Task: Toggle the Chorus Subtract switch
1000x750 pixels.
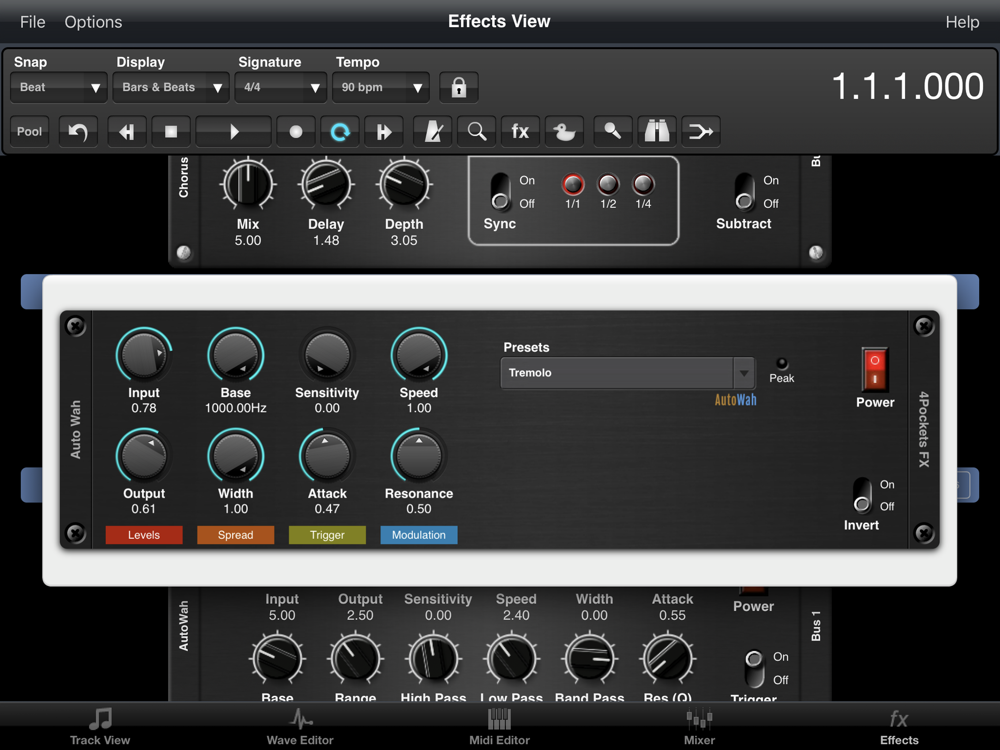Action: [x=744, y=191]
